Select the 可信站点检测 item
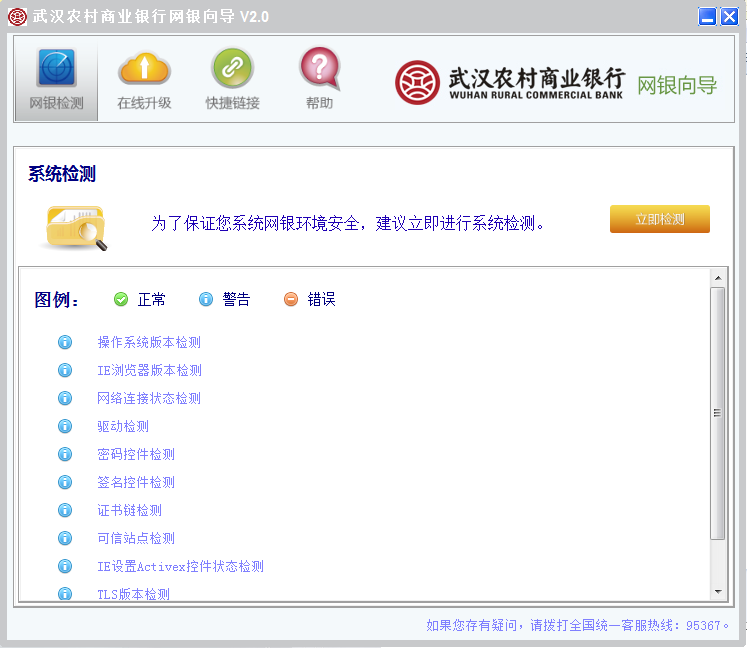The width and height of the screenshot is (747, 648). (136, 538)
